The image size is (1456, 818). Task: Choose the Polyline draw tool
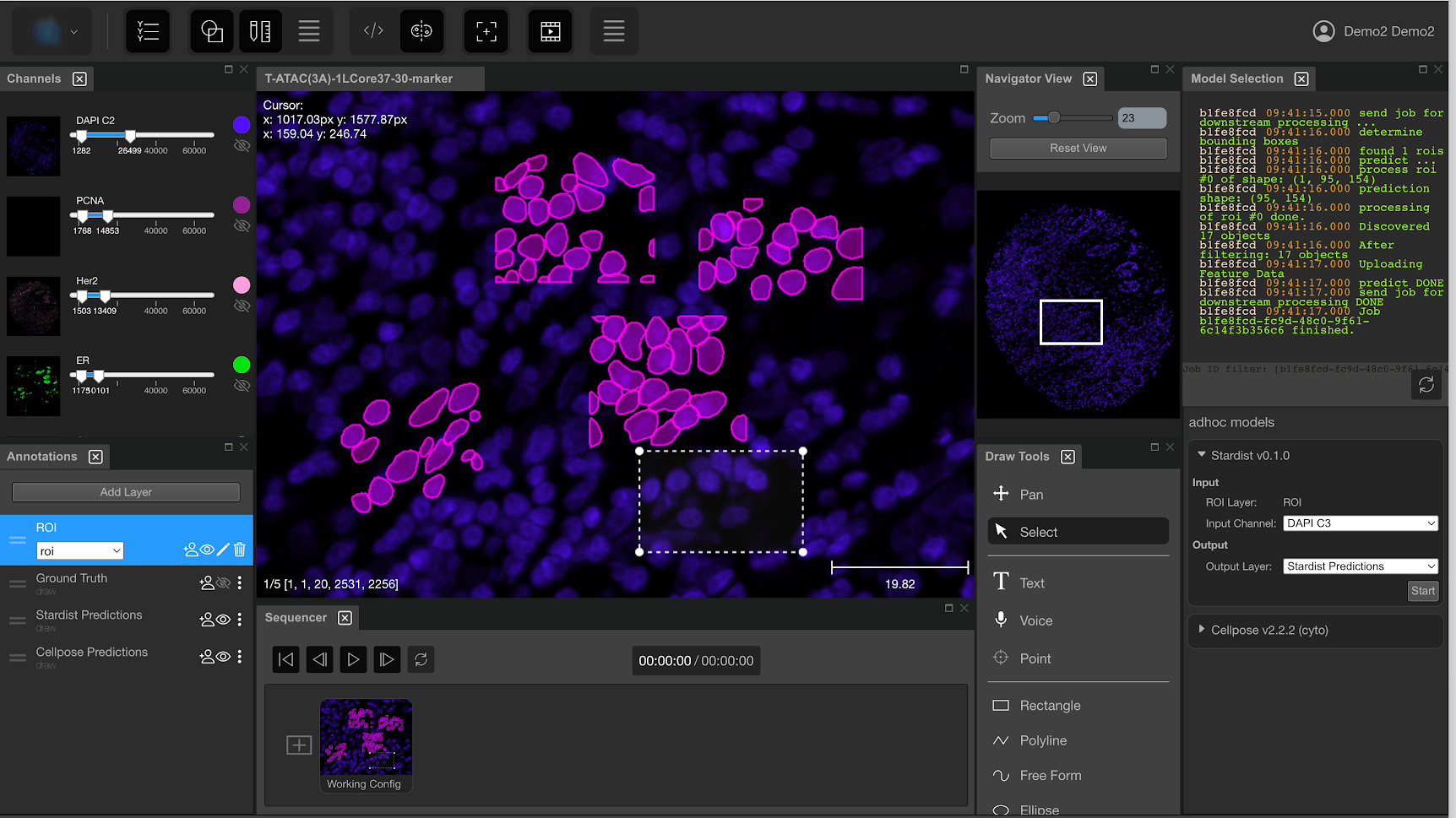[1042, 740]
